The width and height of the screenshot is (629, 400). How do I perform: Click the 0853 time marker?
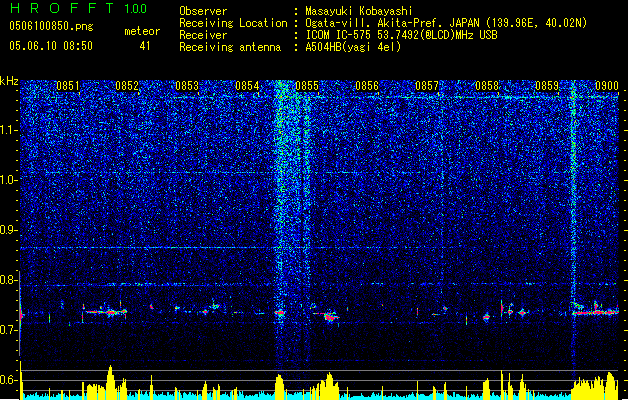click(x=187, y=86)
